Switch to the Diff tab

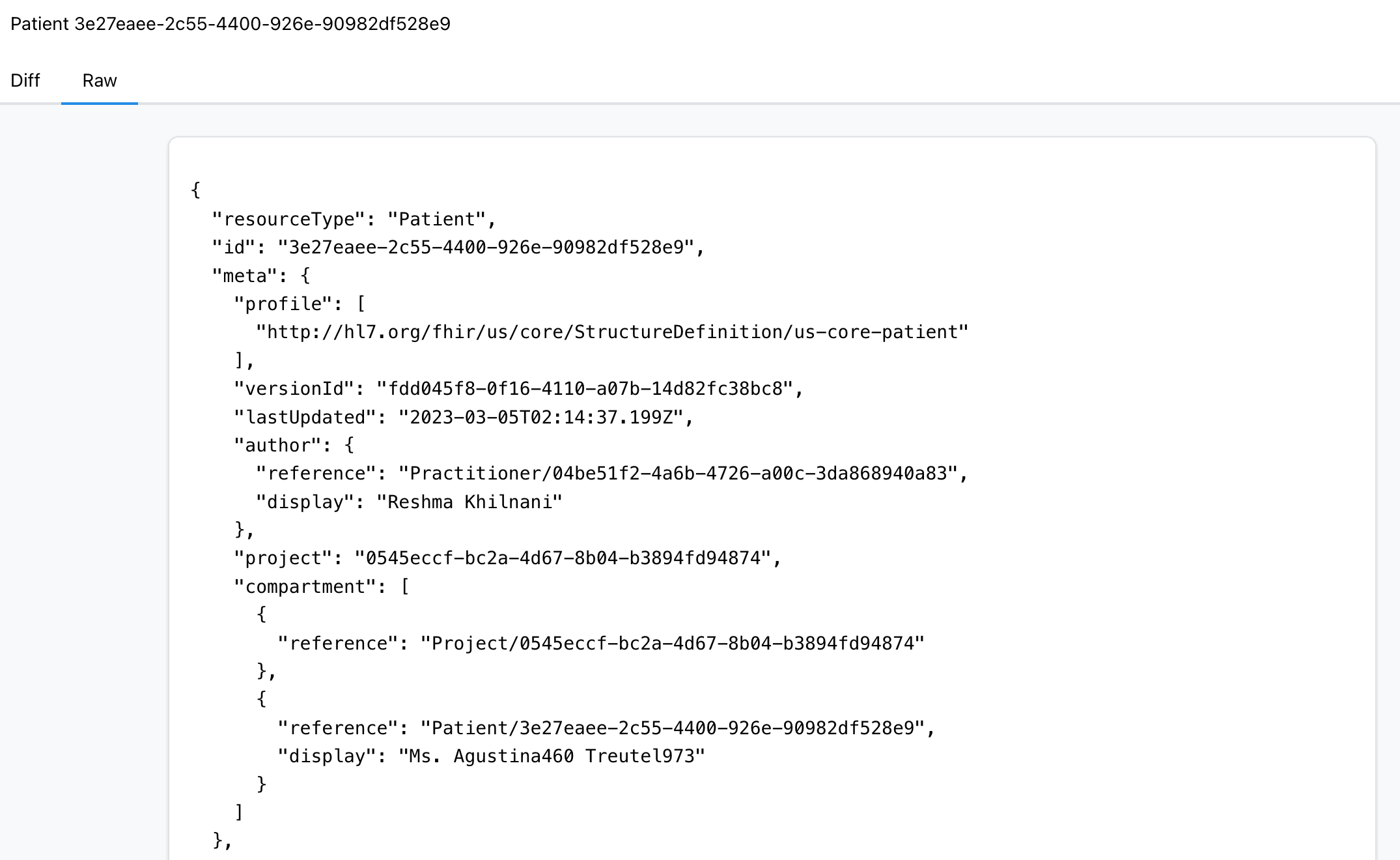point(25,81)
